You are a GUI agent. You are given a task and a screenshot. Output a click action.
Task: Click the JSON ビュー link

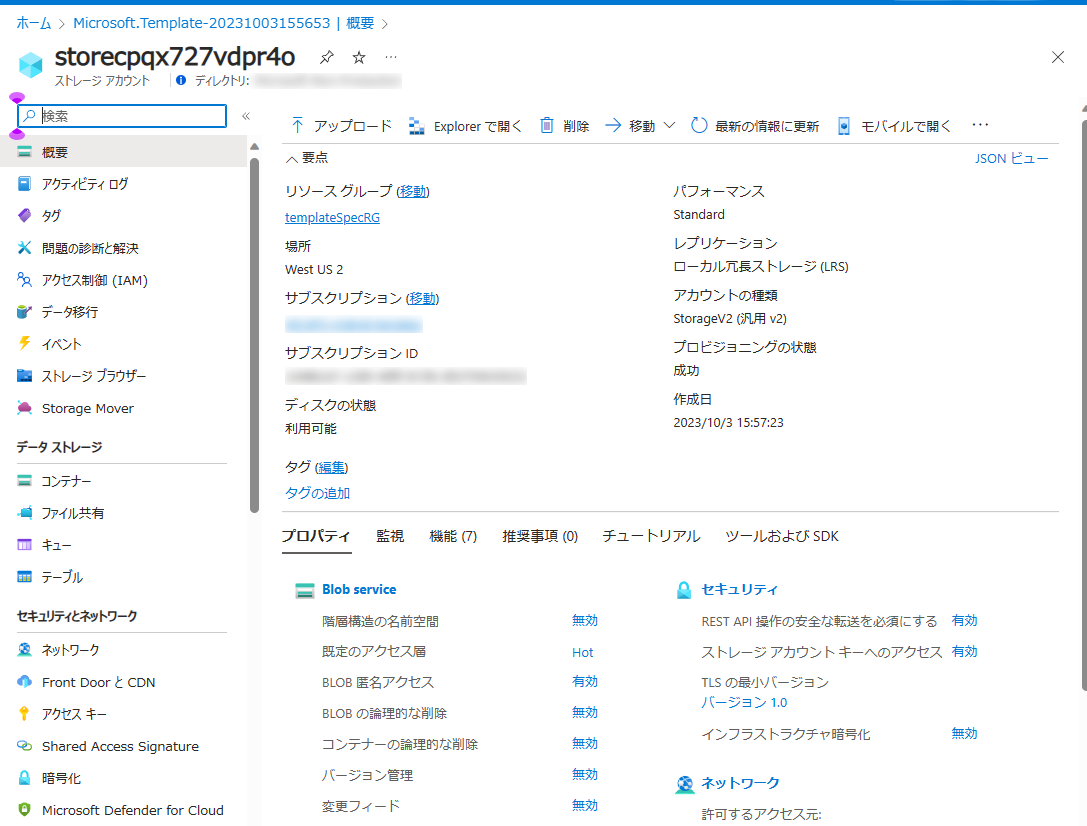point(1011,158)
